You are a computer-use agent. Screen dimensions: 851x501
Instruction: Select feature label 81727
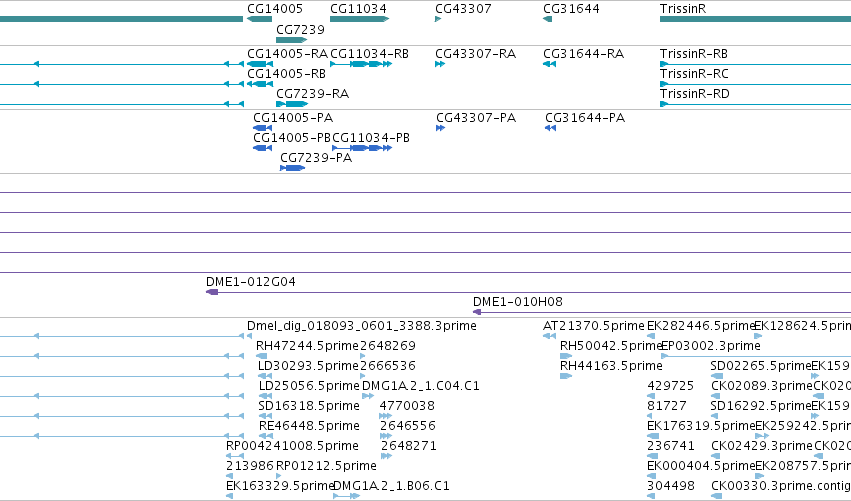(666, 406)
